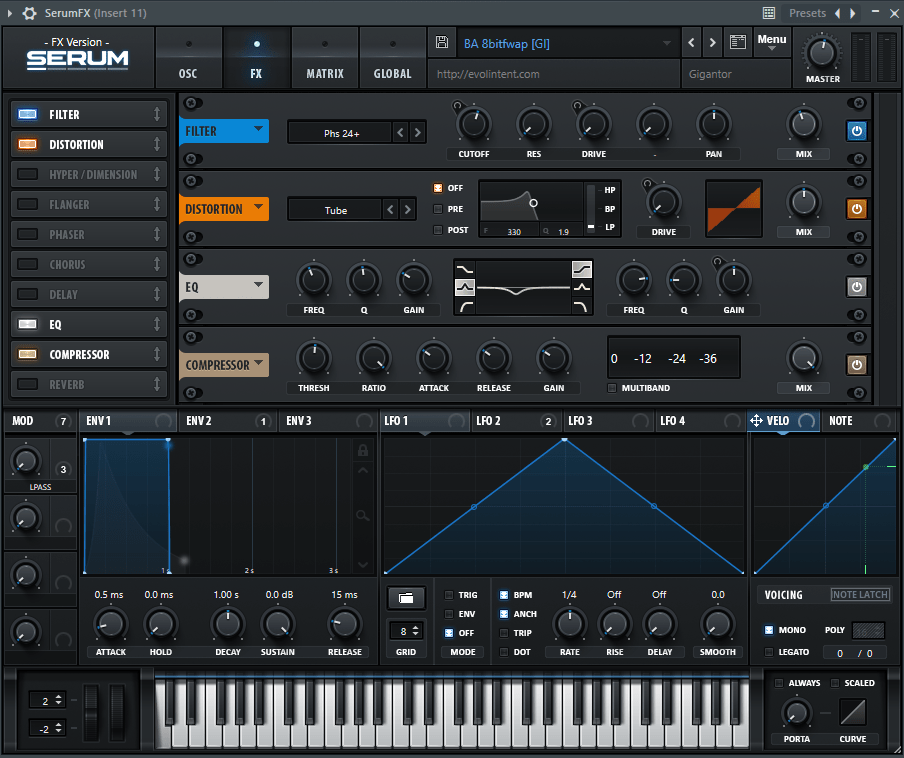The image size is (904, 758).
Task: Click the NOTE LATCH button
Action: (860, 594)
